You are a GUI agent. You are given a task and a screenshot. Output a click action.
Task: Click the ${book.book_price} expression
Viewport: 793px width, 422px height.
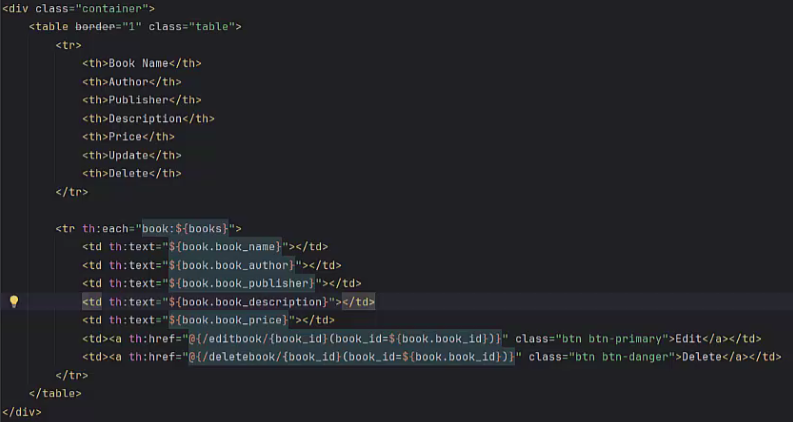(x=228, y=320)
